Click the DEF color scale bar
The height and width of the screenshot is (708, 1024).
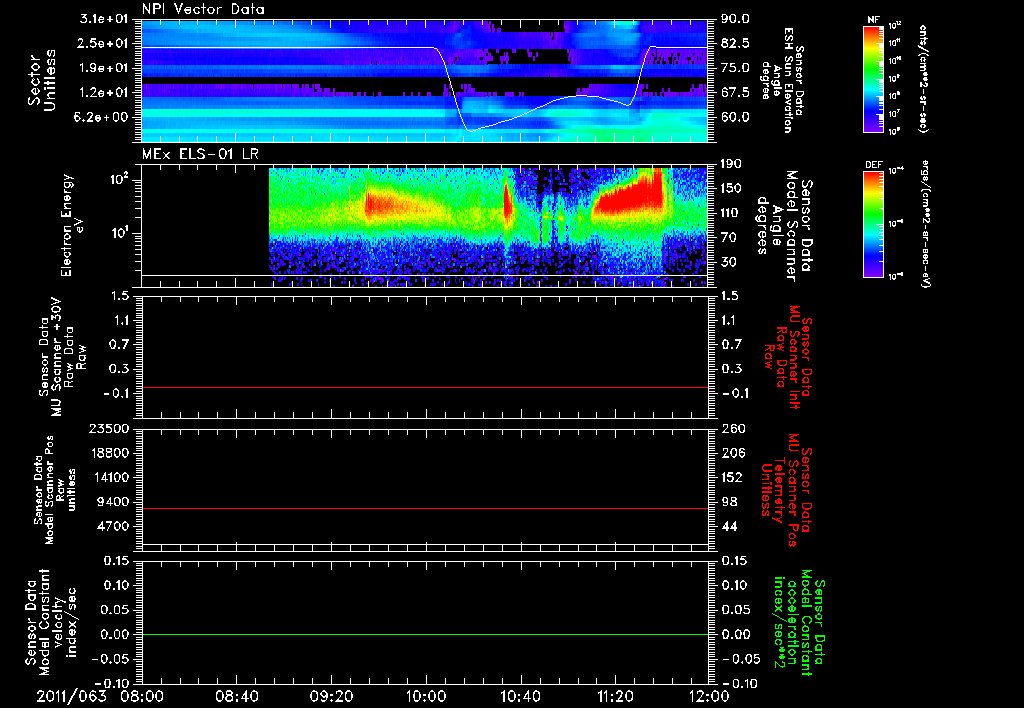click(x=874, y=224)
